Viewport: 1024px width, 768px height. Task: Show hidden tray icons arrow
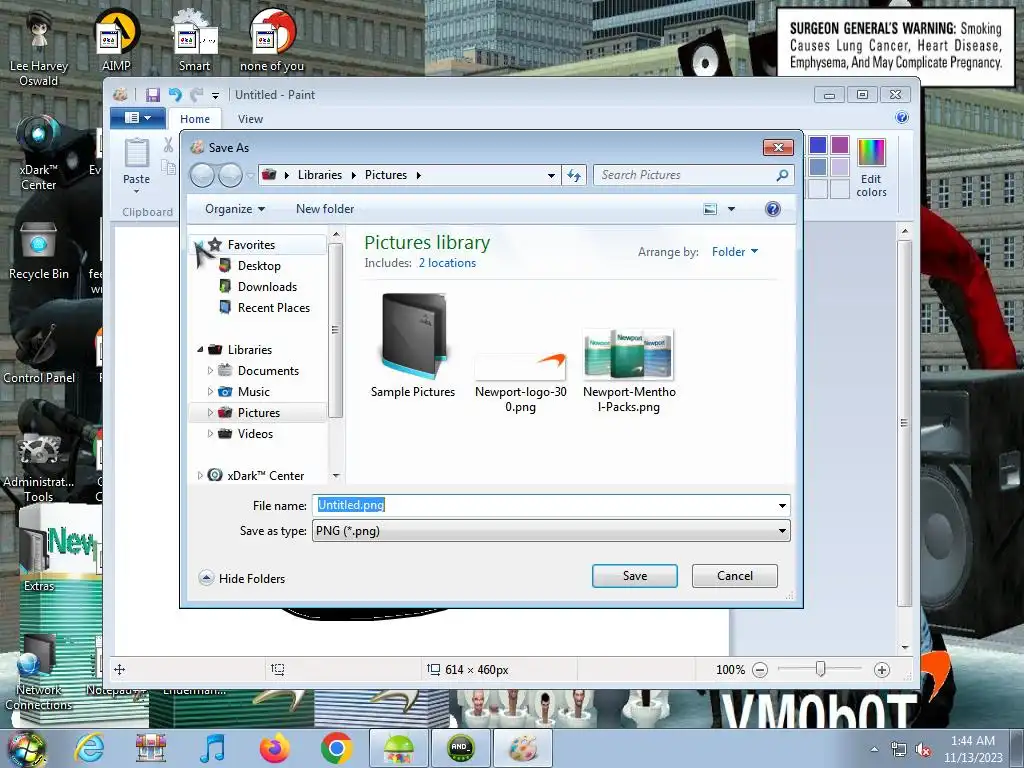pyautogui.click(x=874, y=750)
